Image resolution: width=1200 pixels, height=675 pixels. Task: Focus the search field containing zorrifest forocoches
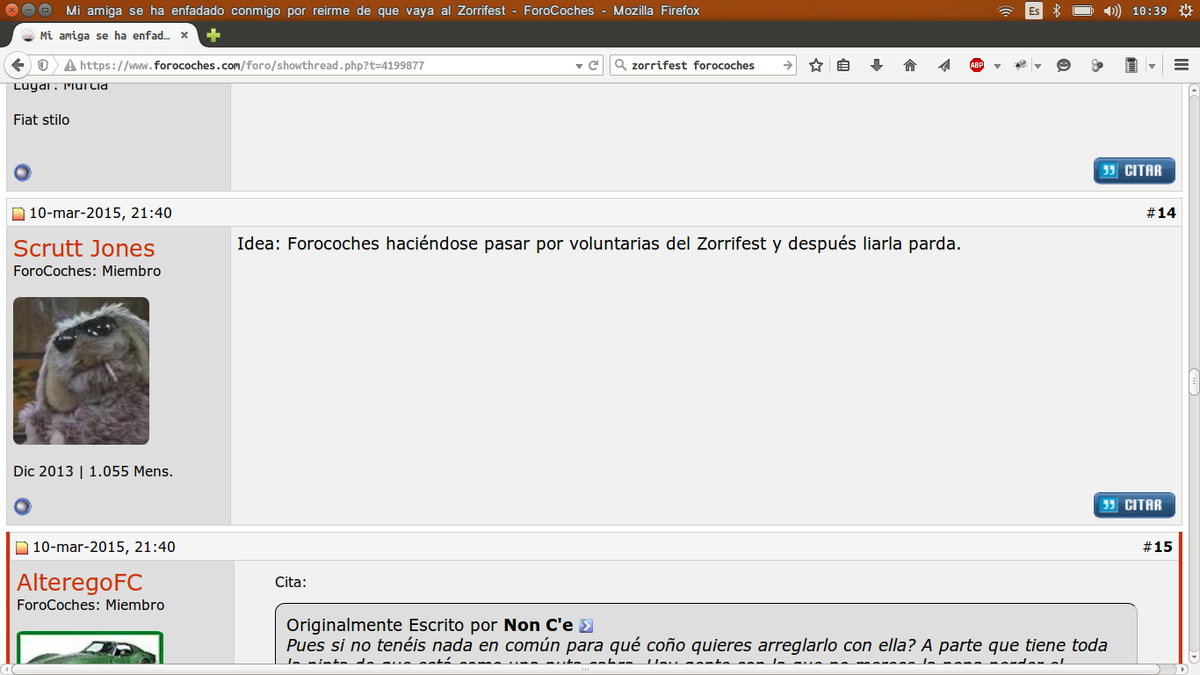(703, 65)
